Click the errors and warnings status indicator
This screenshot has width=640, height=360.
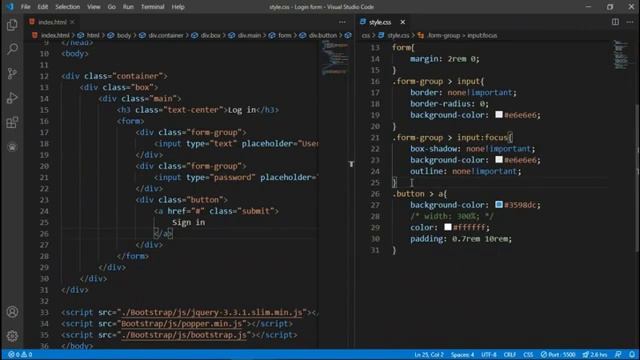click(20, 355)
